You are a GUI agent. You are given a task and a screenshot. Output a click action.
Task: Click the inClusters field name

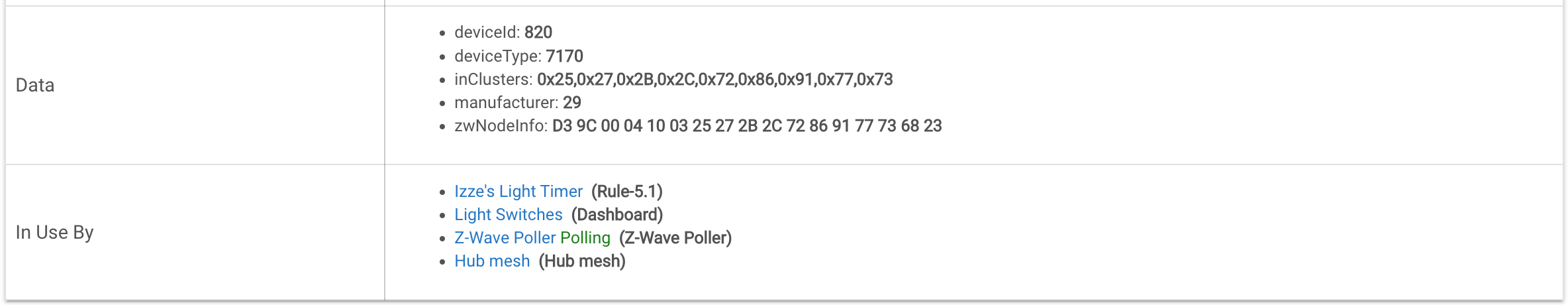[493, 80]
